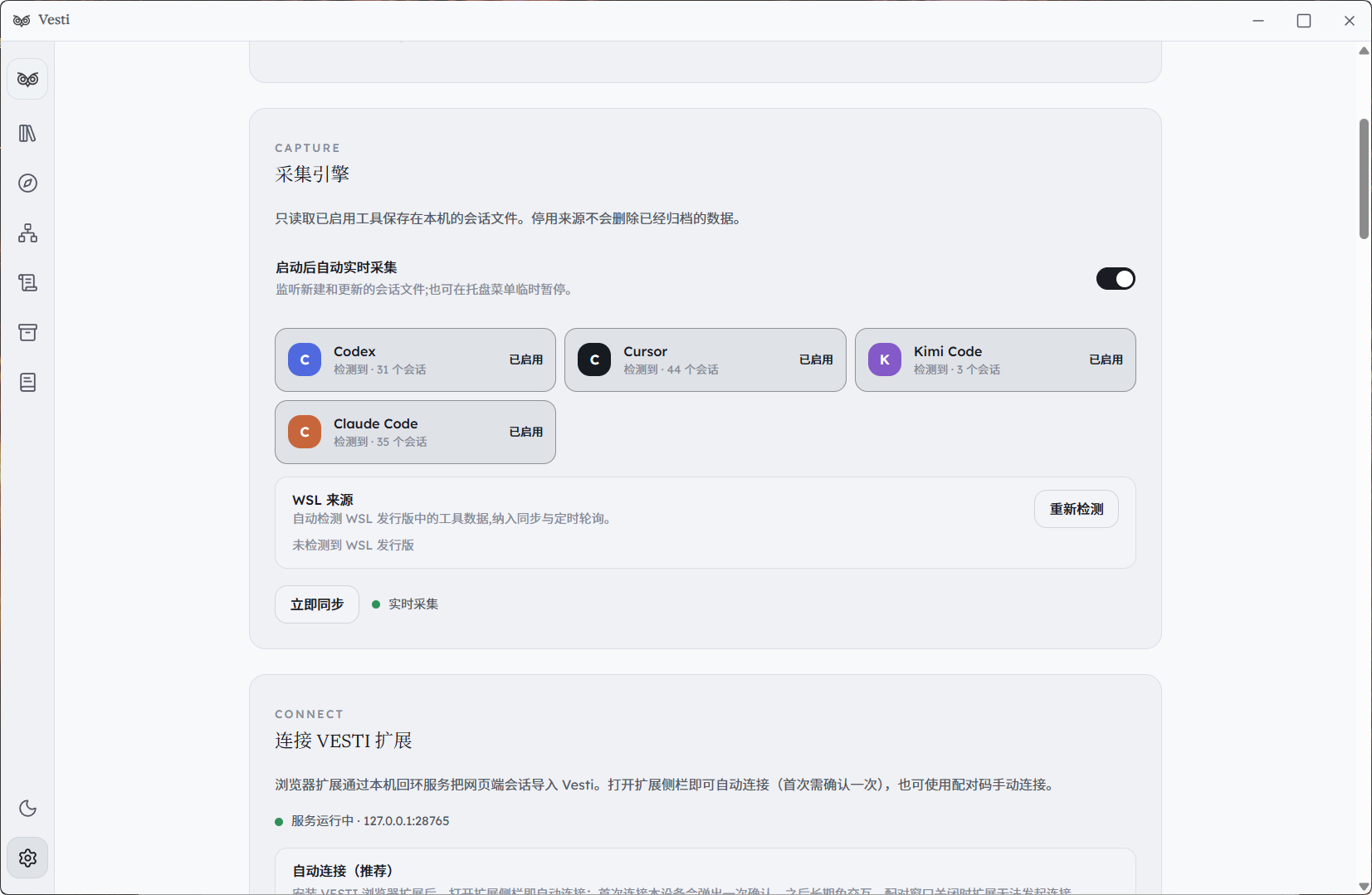Open the library books sidebar icon
1372x895 pixels.
pyautogui.click(x=27, y=134)
